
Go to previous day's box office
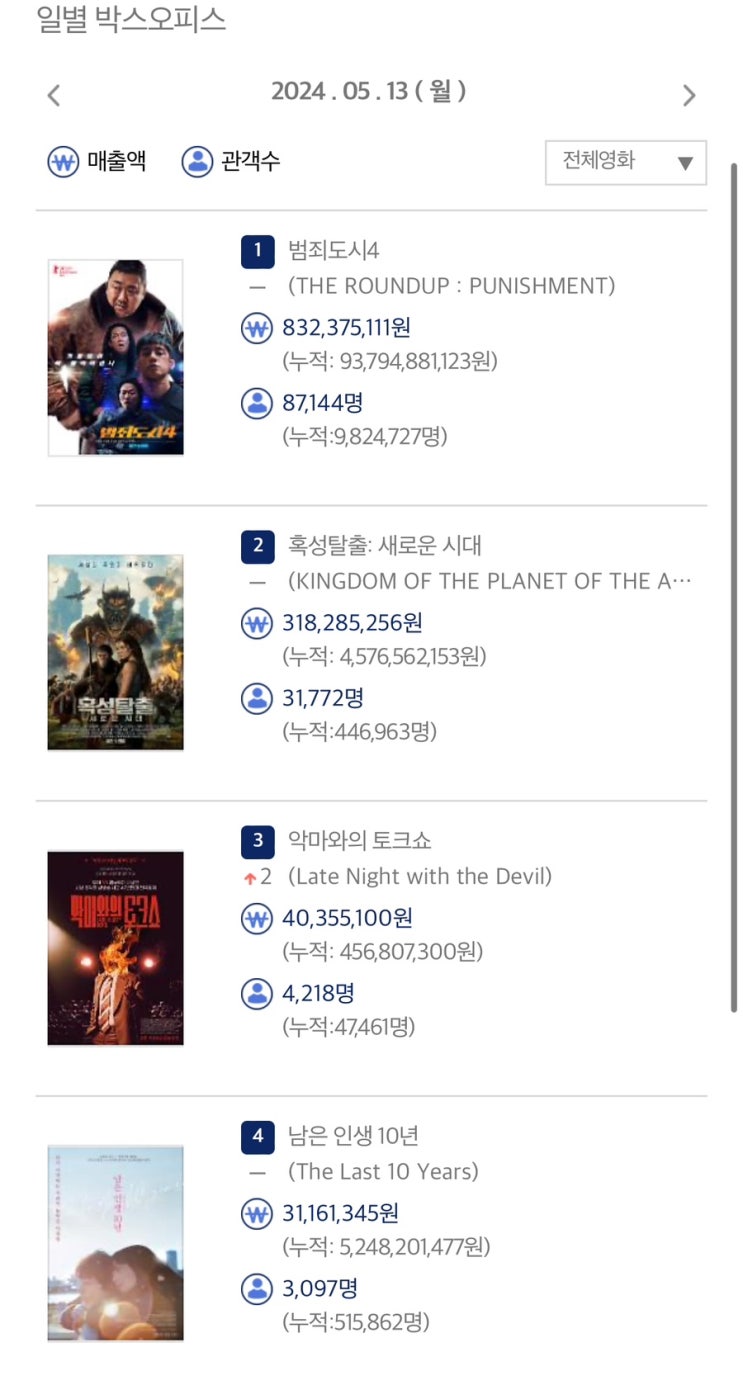pos(54,95)
